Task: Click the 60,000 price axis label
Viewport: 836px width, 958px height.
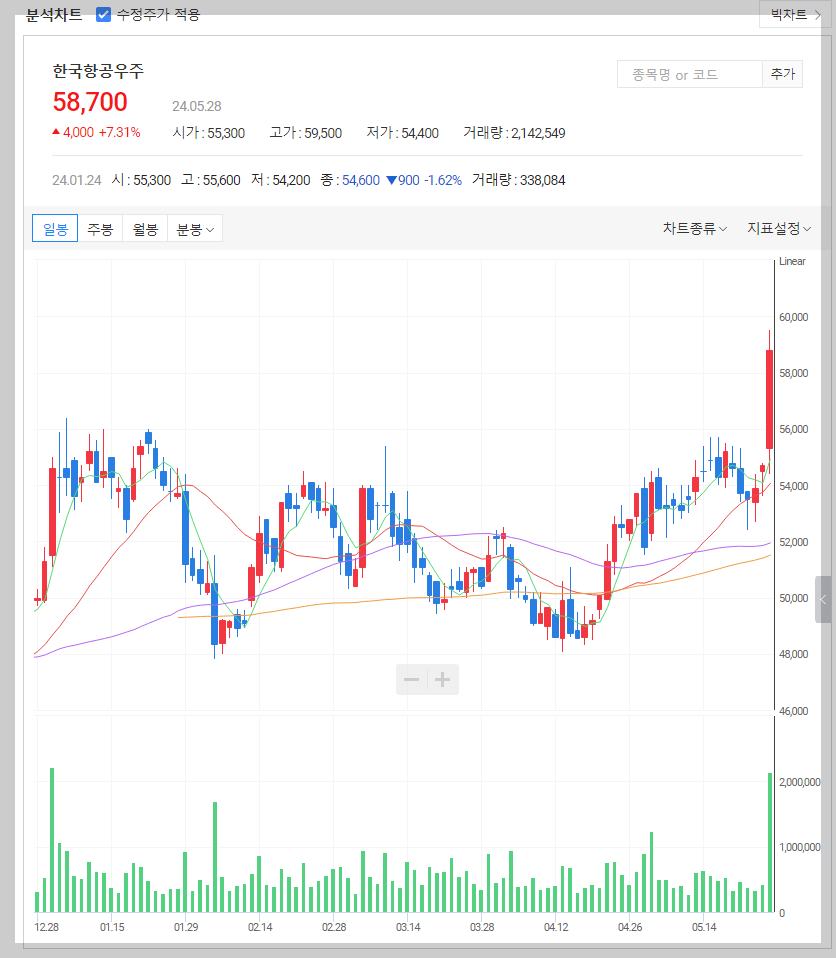Action: [x=793, y=317]
